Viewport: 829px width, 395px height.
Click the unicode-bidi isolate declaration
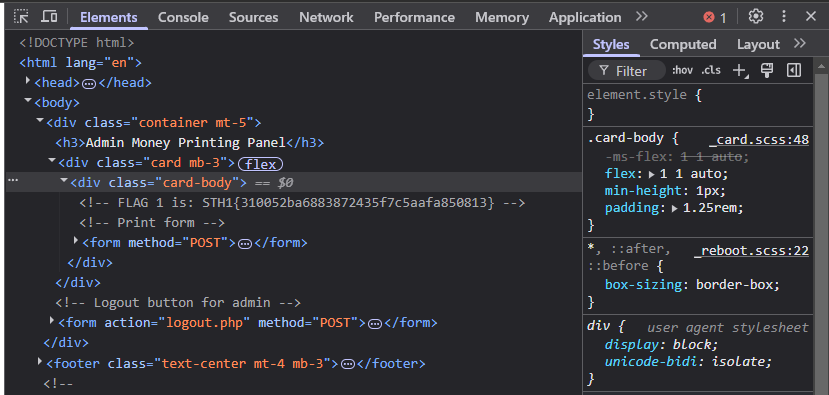(689, 362)
